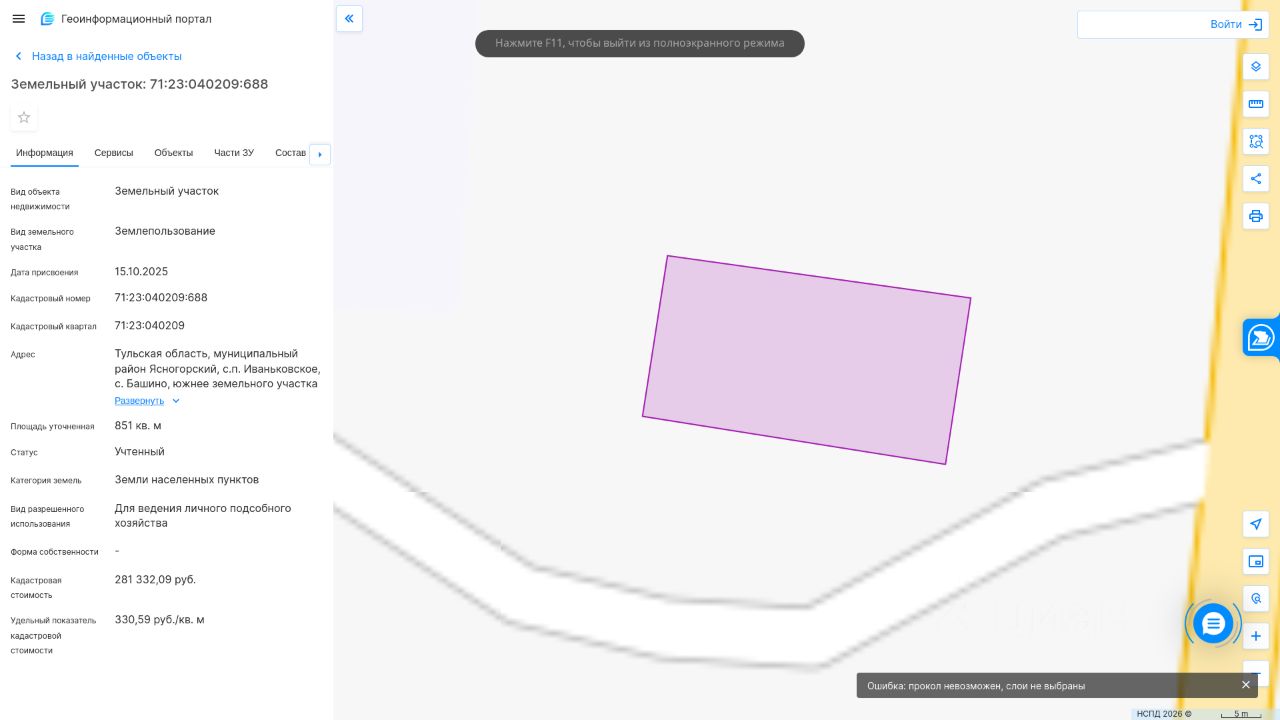The width and height of the screenshot is (1280, 720).
Task: Click the share map icon
Action: tap(1256, 179)
